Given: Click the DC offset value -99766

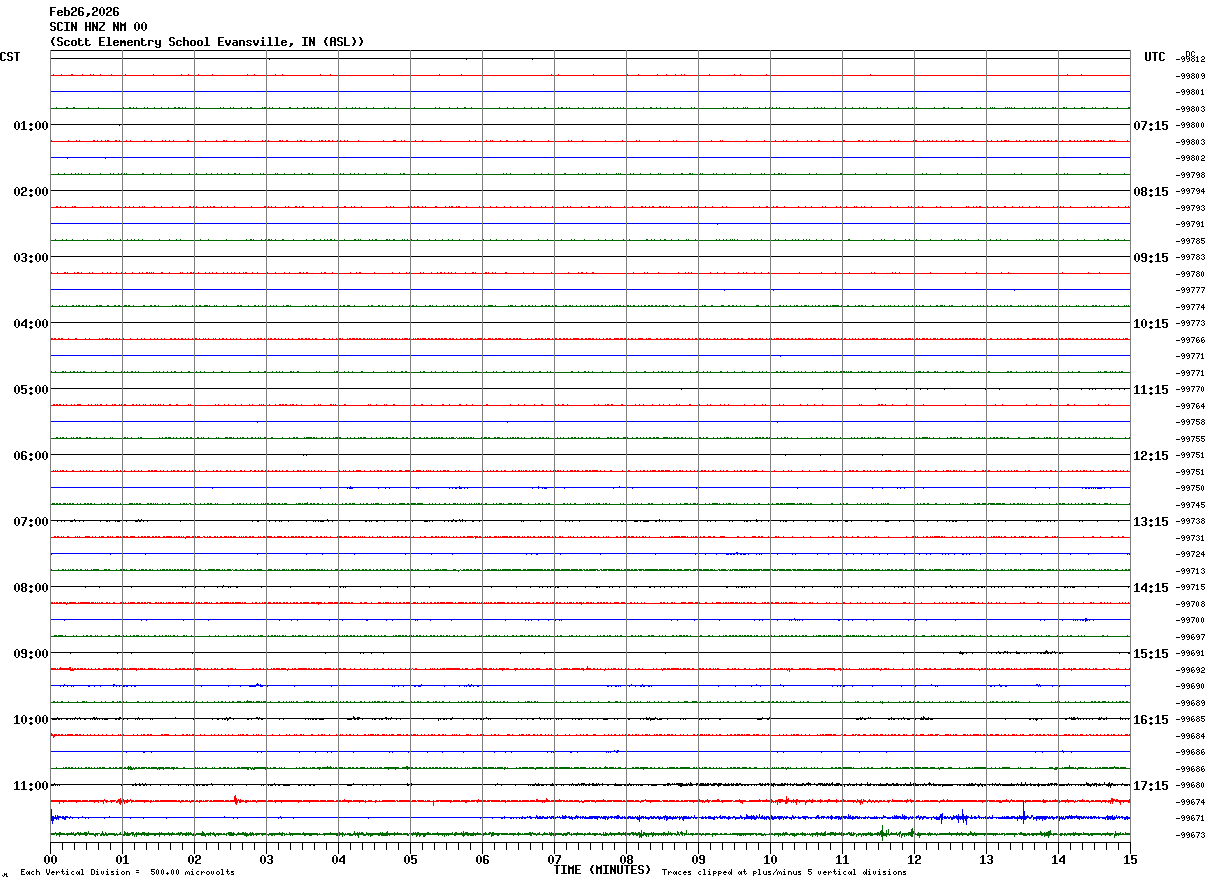Looking at the screenshot, I should (1190, 340).
